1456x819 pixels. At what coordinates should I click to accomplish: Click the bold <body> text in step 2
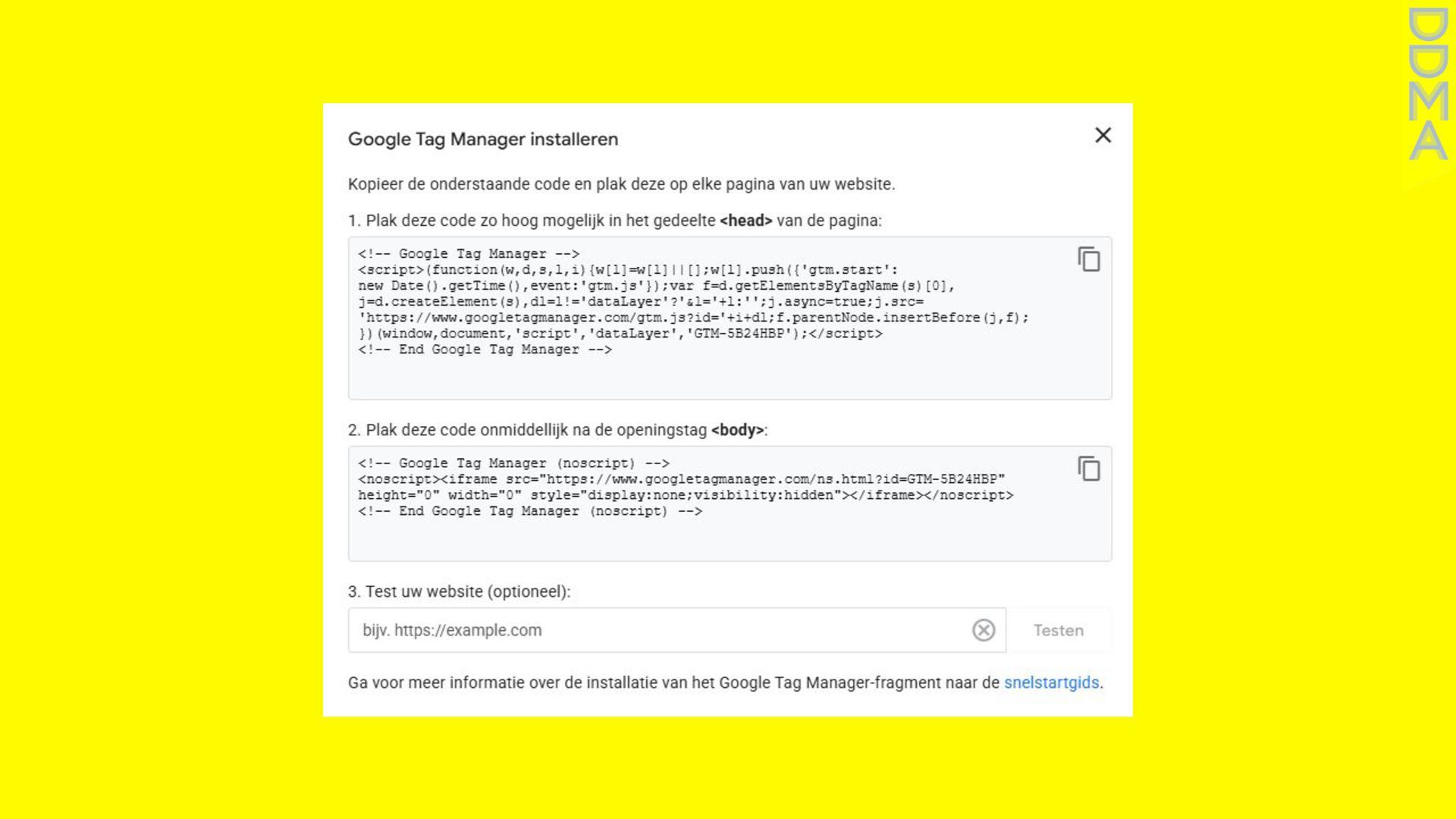737,430
